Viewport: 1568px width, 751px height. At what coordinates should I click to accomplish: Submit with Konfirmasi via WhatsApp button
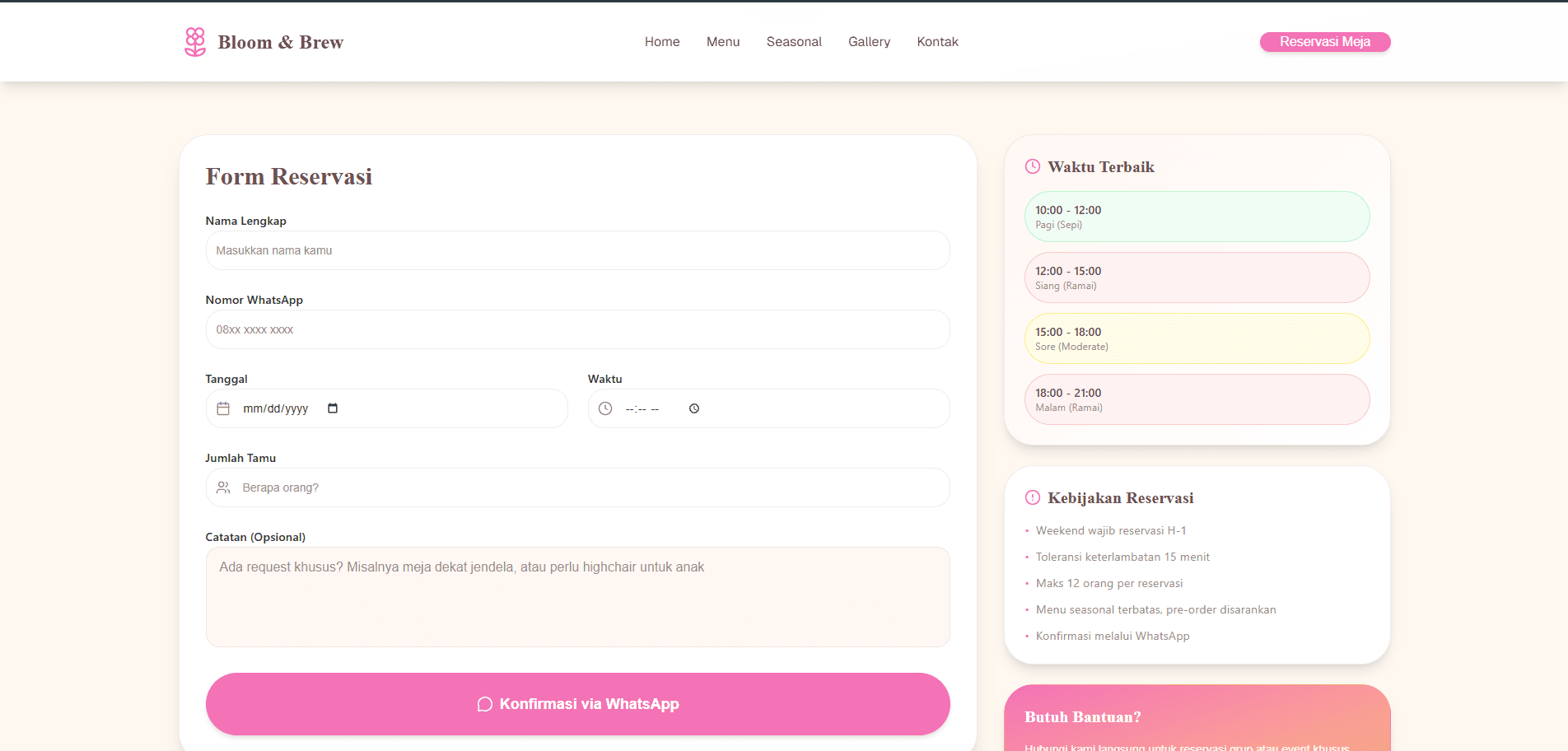point(577,704)
